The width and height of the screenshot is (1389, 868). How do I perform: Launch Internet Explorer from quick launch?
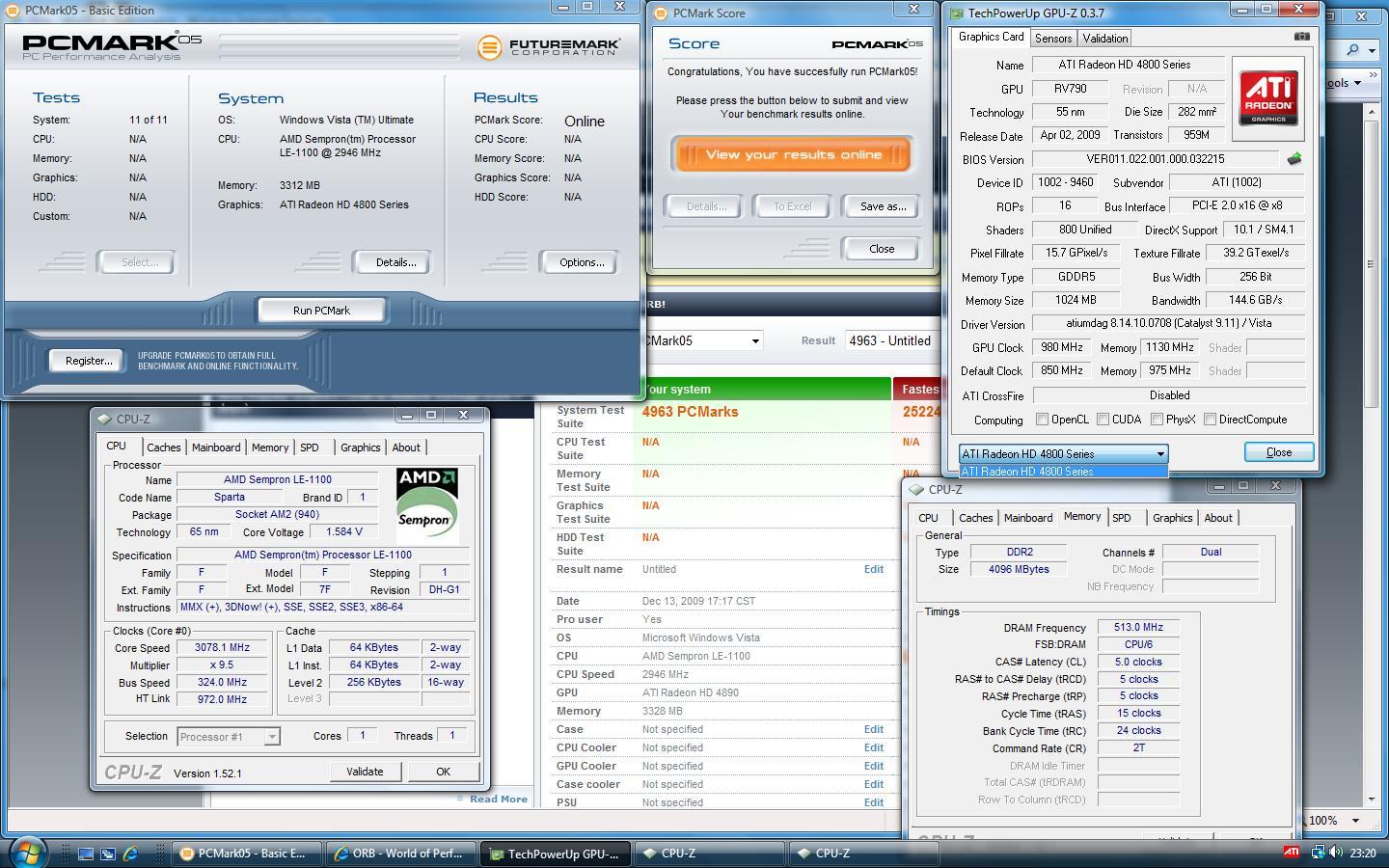[x=130, y=854]
